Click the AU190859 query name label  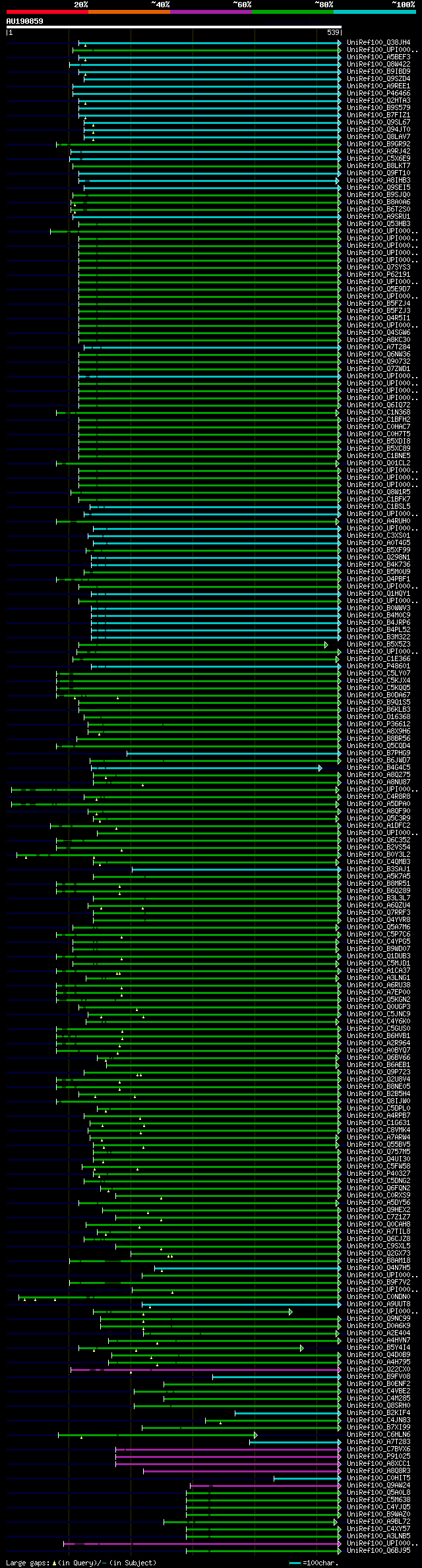pyautogui.click(x=25, y=21)
